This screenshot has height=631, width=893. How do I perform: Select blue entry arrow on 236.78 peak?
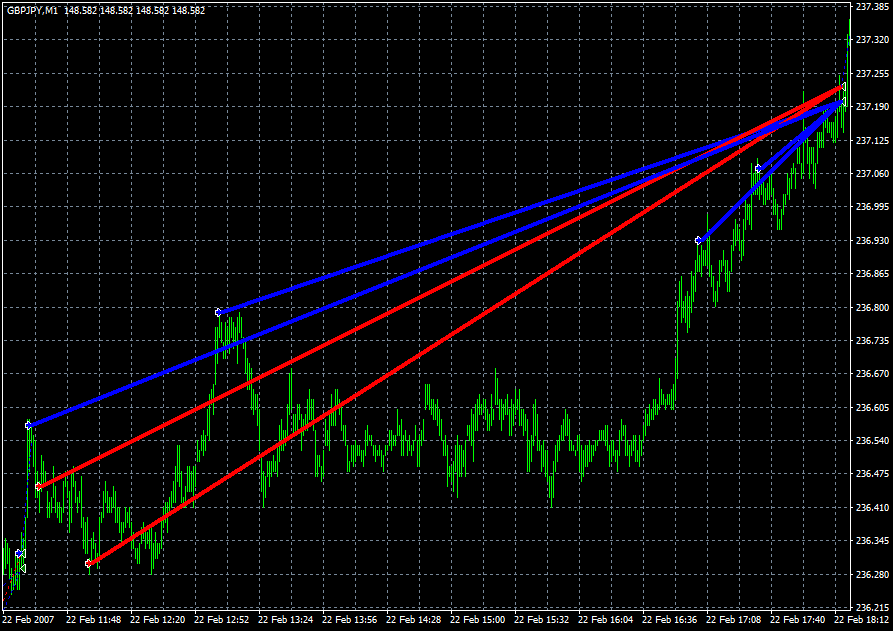coord(218,312)
